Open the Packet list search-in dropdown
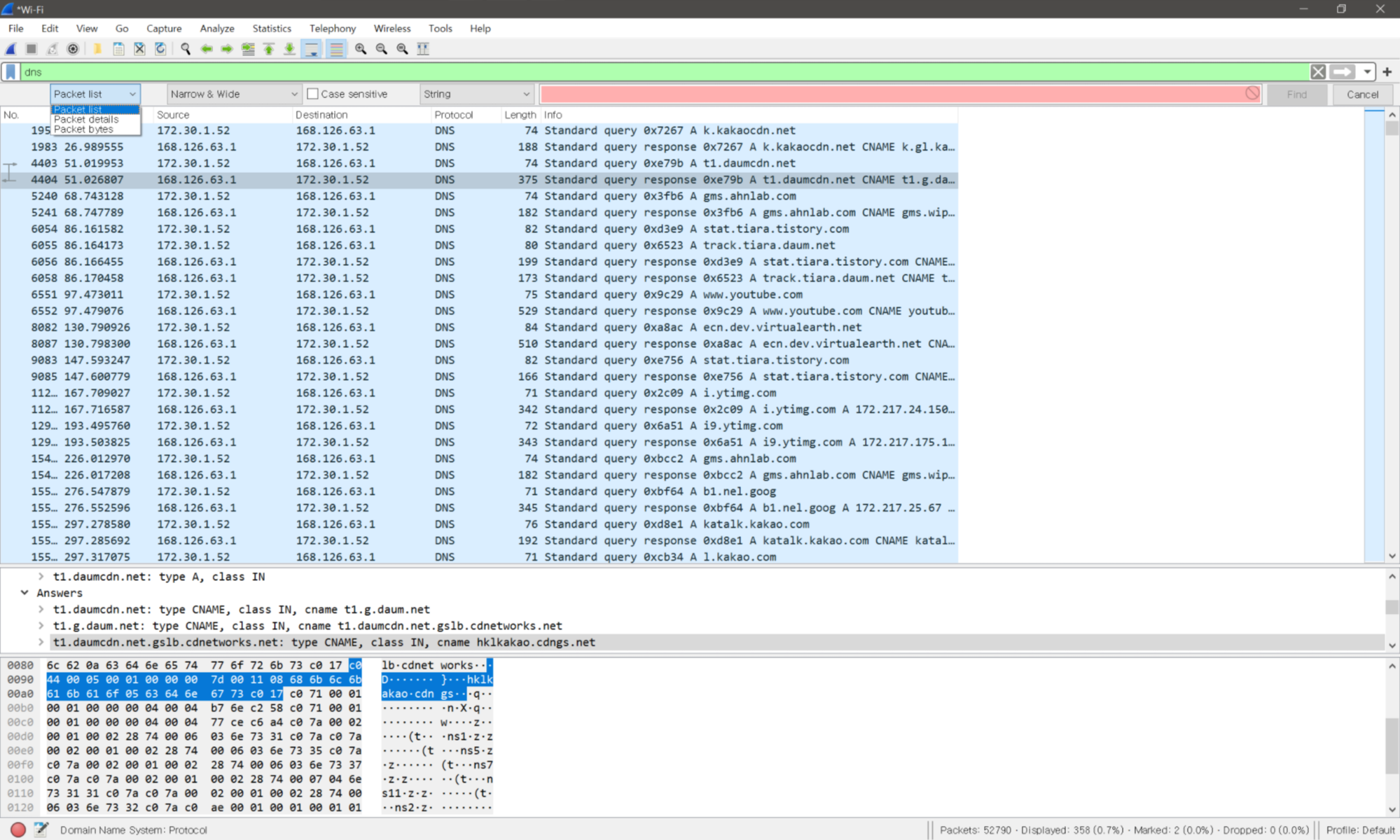The image size is (1400, 840). click(x=95, y=94)
